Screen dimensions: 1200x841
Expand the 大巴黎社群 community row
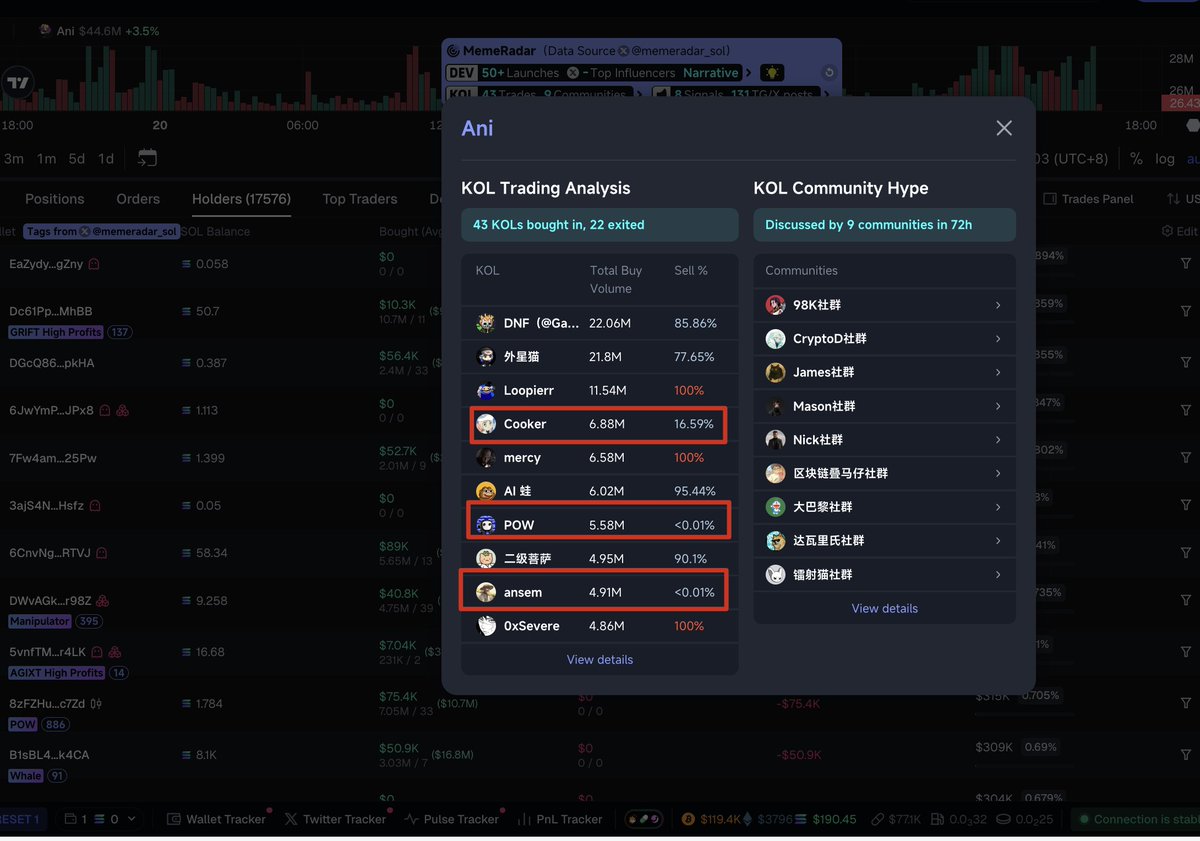pos(998,507)
